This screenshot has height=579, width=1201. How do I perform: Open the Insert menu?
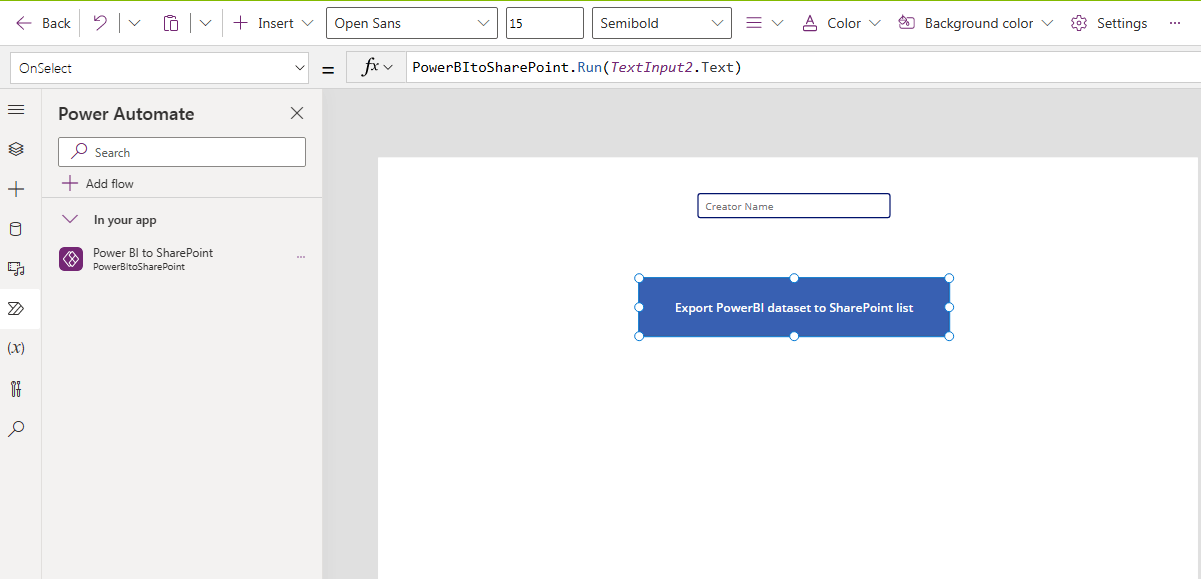tap(273, 23)
